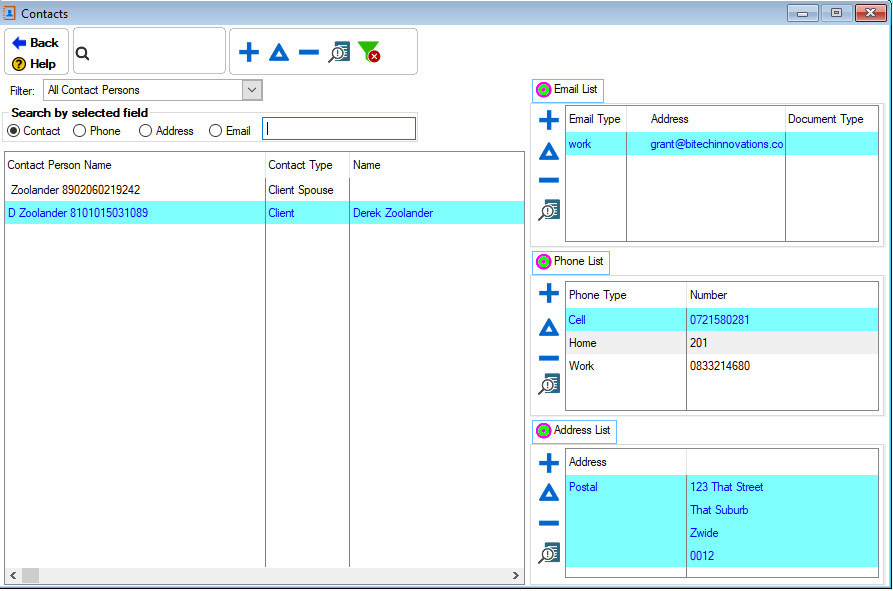Click the search by field text input

[339, 129]
